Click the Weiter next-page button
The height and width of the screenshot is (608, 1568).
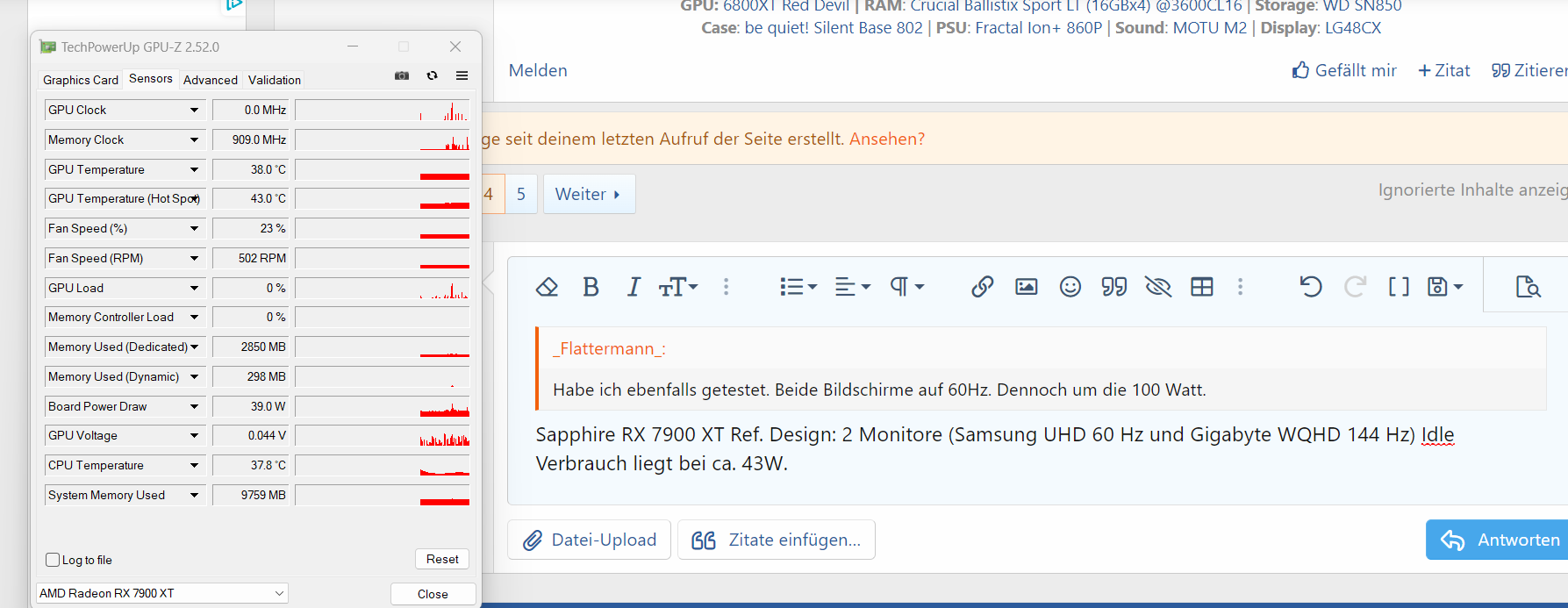pos(589,194)
